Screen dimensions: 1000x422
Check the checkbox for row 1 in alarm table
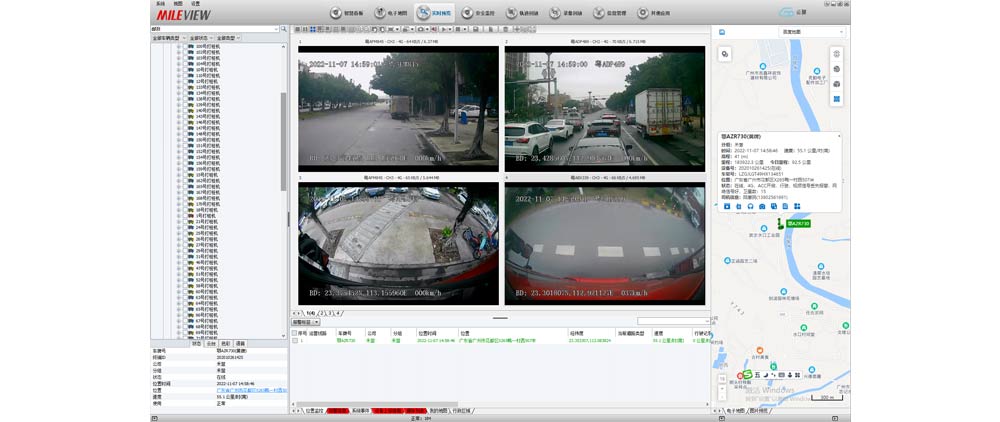(295, 341)
